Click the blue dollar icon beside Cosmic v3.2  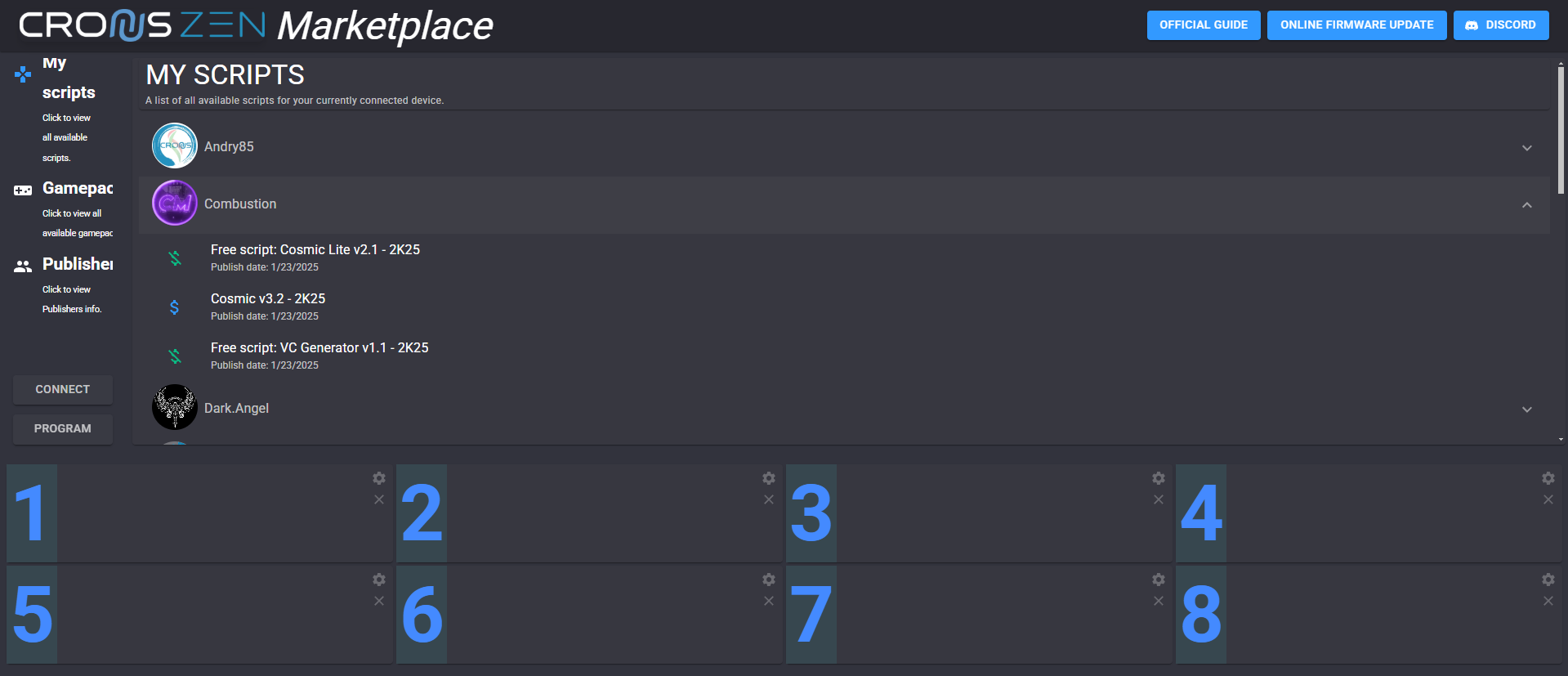(175, 307)
